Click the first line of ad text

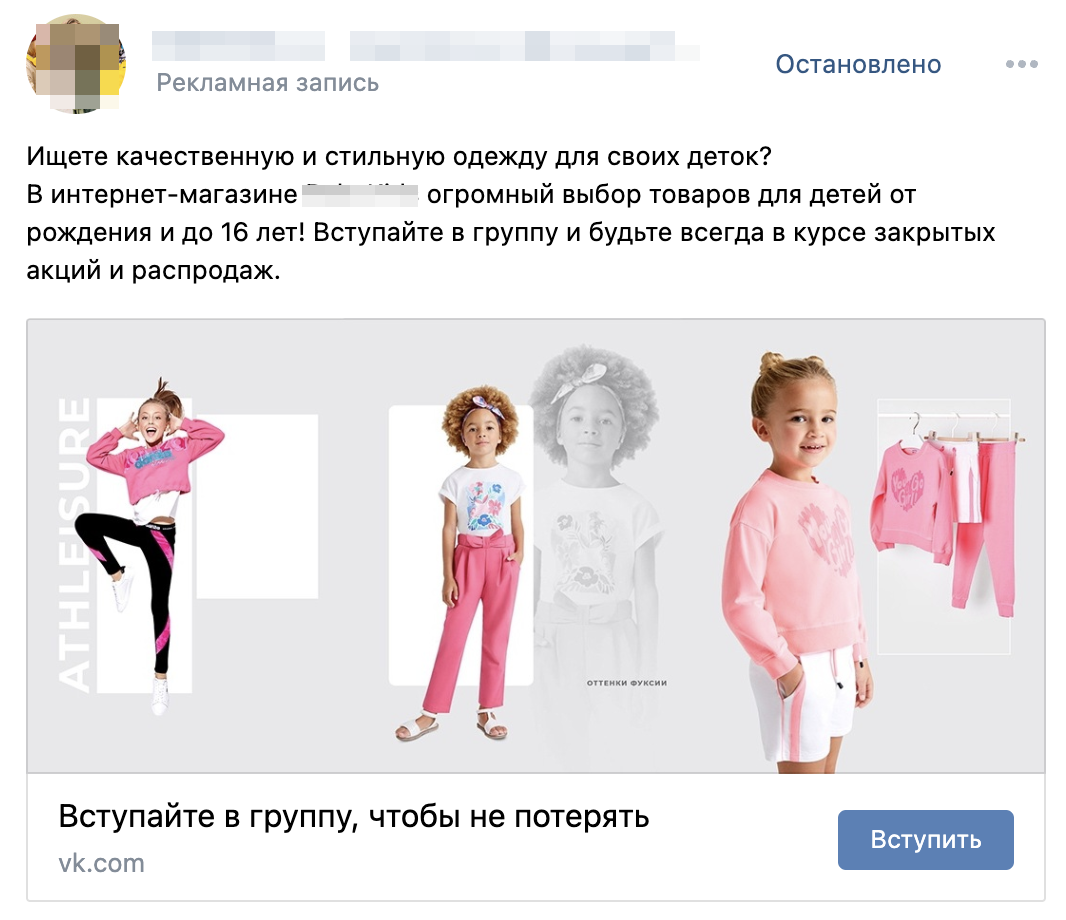click(399, 156)
